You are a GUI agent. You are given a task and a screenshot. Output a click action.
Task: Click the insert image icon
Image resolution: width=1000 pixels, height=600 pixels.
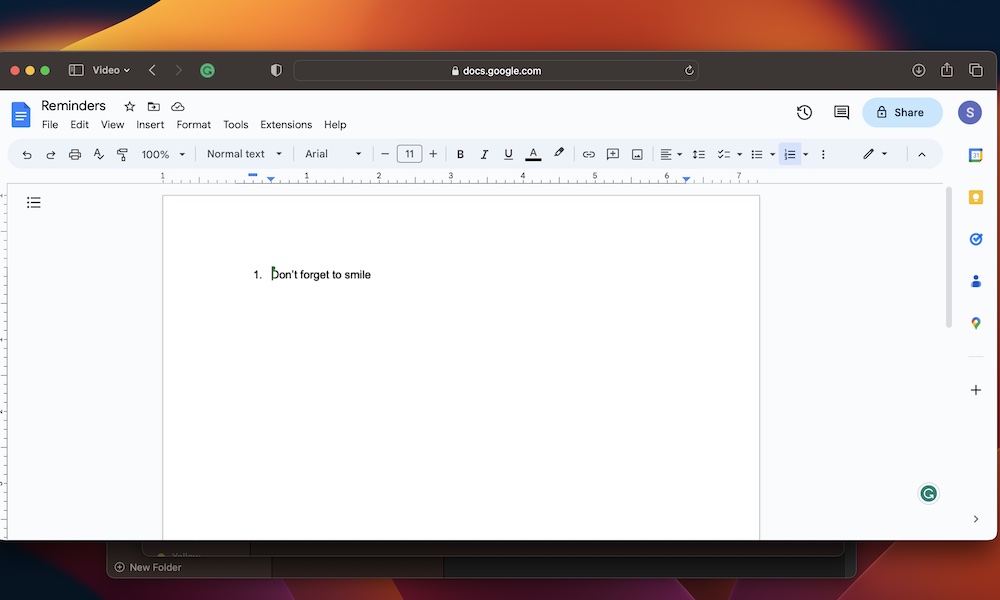click(637, 154)
